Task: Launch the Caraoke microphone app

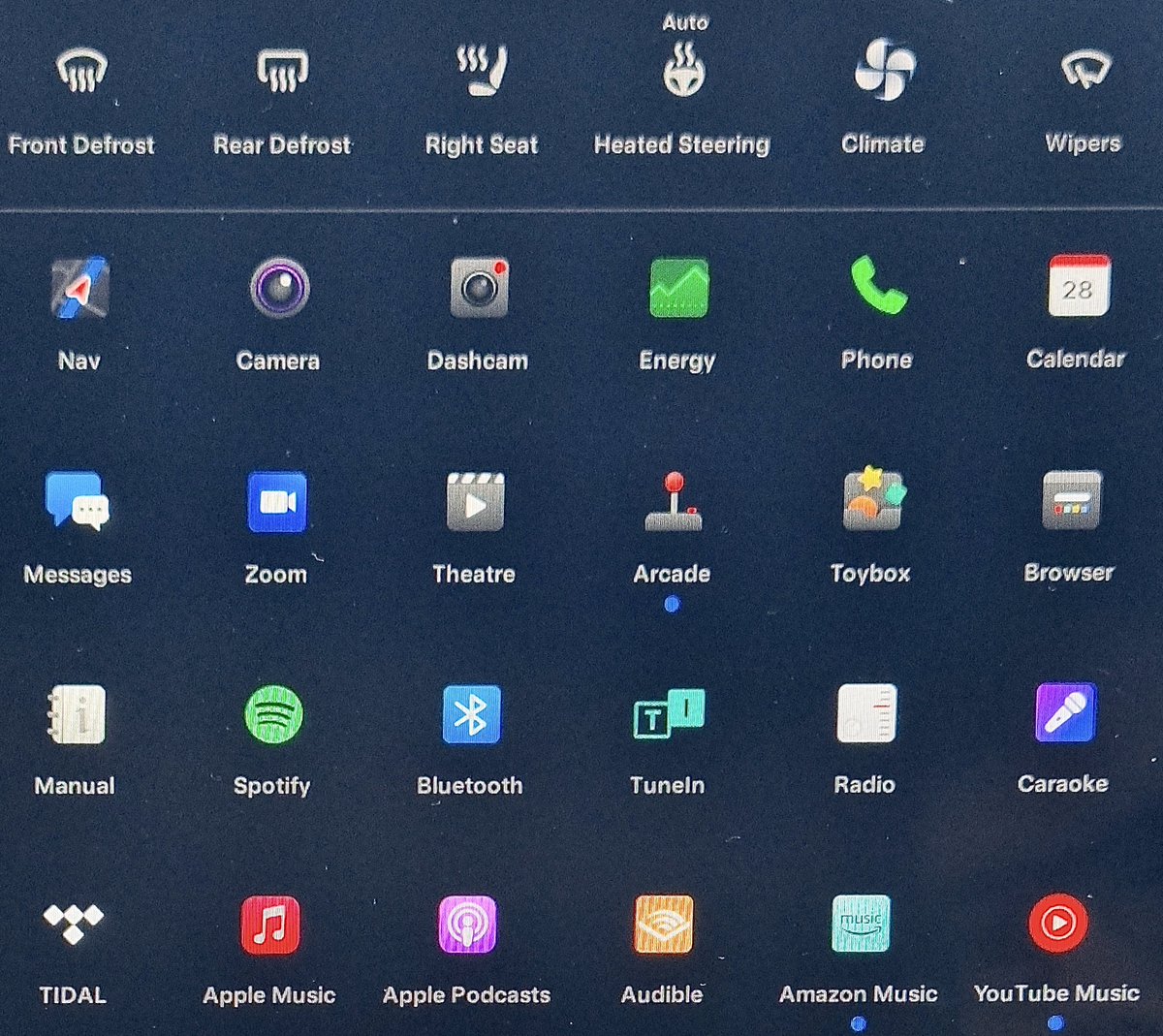Action: [x=1065, y=712]
